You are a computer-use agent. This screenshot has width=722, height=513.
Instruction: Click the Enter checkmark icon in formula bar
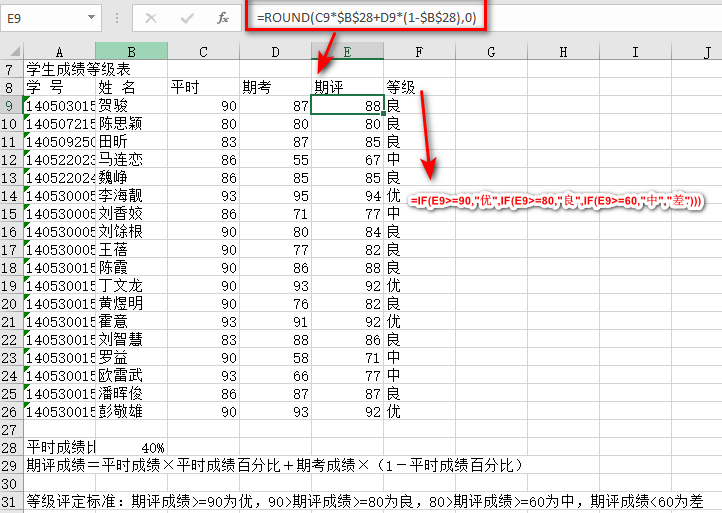[x=187, y=18]
